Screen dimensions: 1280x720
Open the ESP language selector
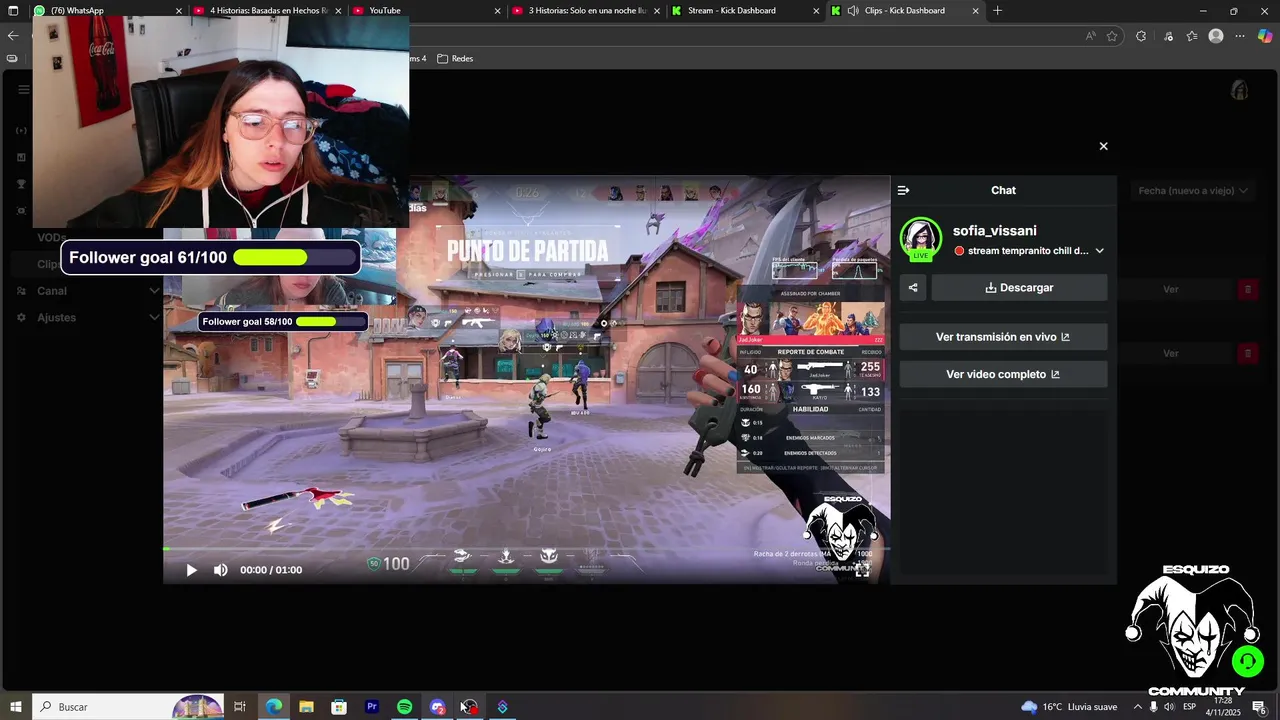(x=1190, y=707)
